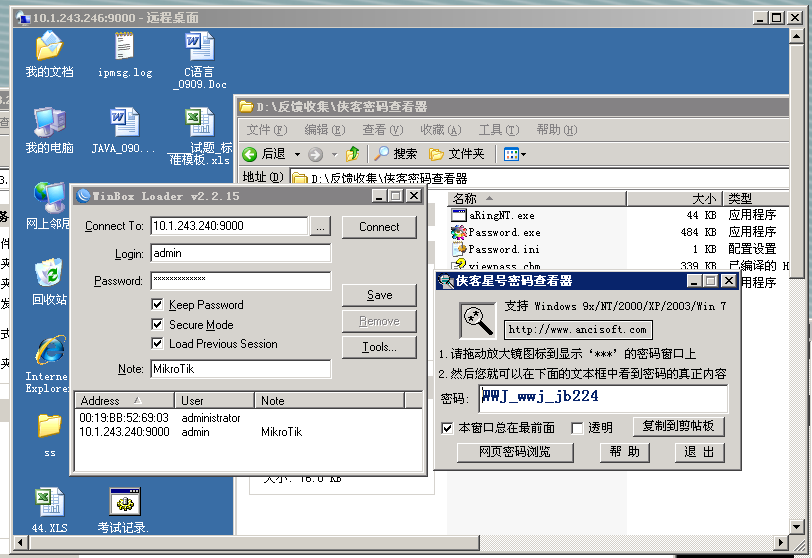Image resolution: width=812 pixels, height=558 pixels.
Task: Click the WinBox Password field
Action: click(241, 281)
